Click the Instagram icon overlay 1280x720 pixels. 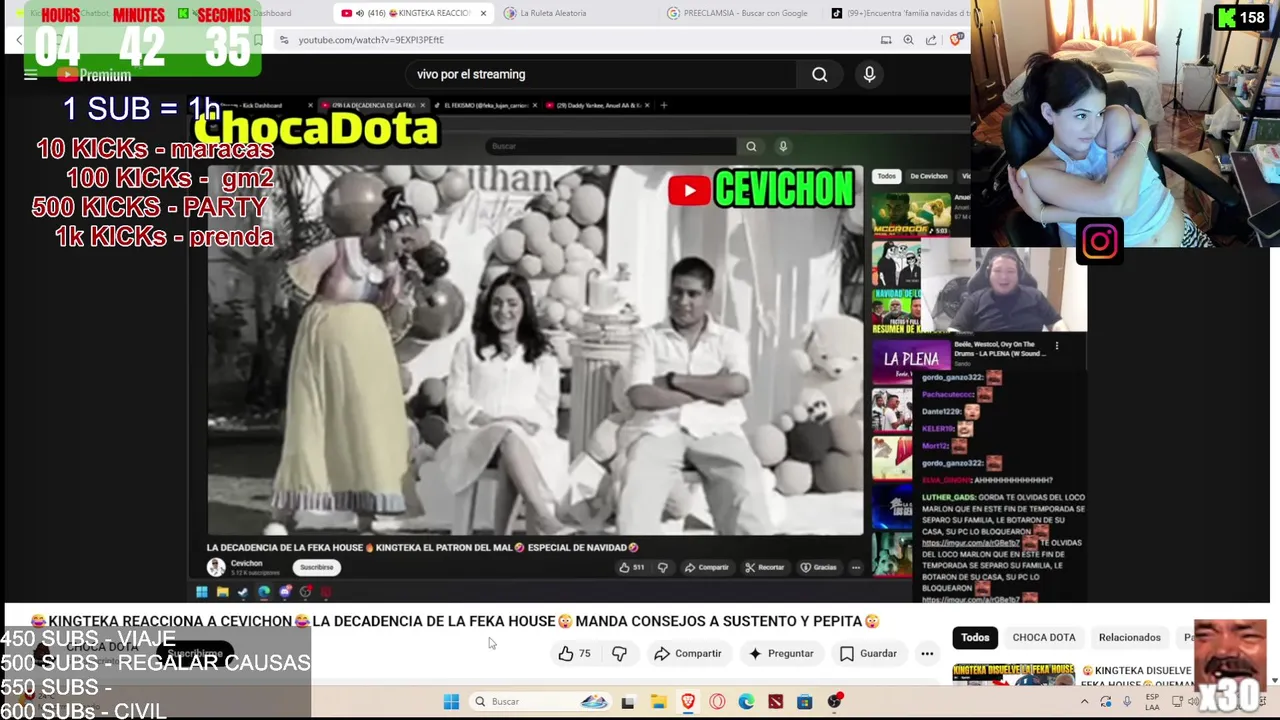click(x=1099, y=241)
